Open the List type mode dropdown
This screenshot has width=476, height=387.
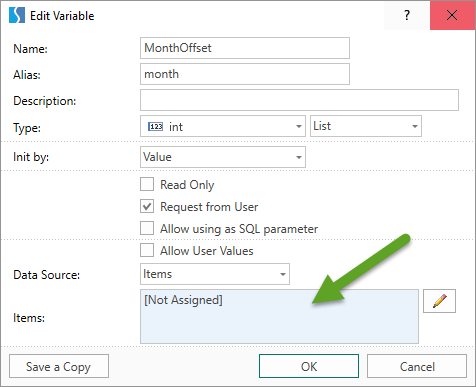pos(366,126)
